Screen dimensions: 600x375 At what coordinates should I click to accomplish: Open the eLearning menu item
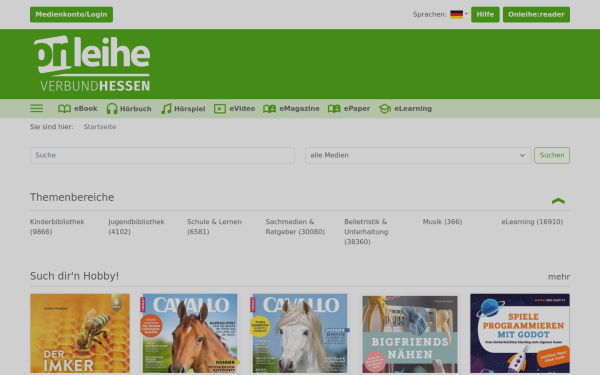(x=405, y=109)
